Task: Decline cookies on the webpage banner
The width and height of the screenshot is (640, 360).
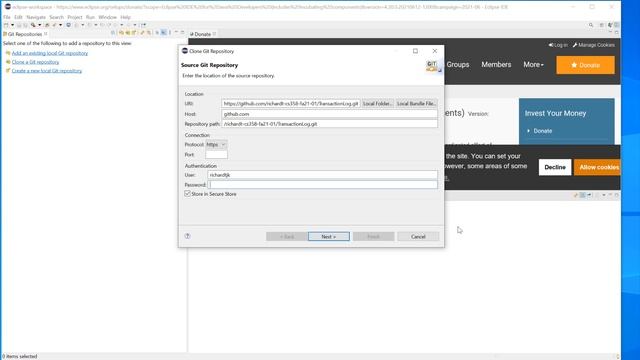Action: (555, 167)
